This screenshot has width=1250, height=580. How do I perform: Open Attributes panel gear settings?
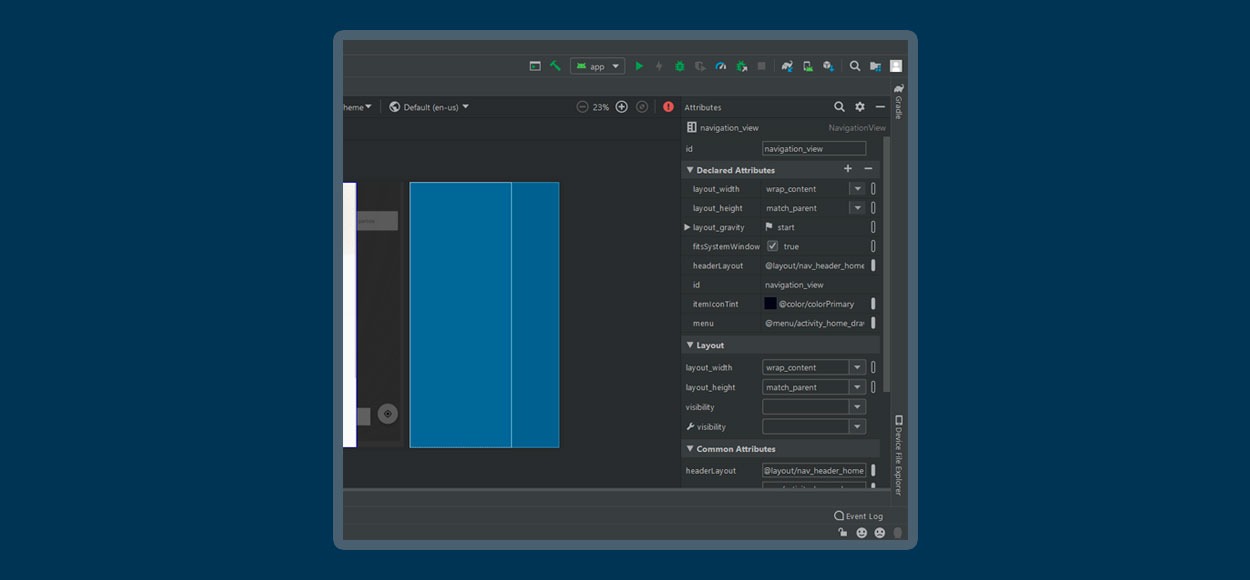point(860,107)
